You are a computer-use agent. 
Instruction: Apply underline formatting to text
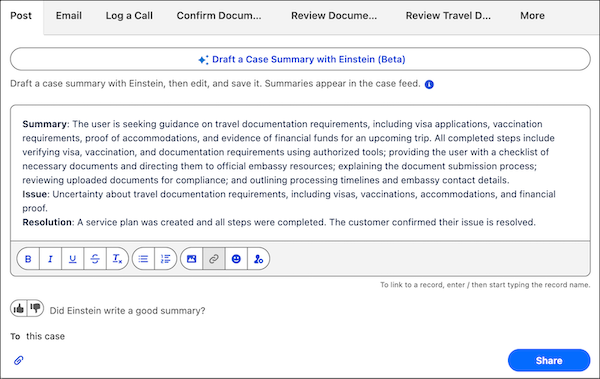coord(72,259)
